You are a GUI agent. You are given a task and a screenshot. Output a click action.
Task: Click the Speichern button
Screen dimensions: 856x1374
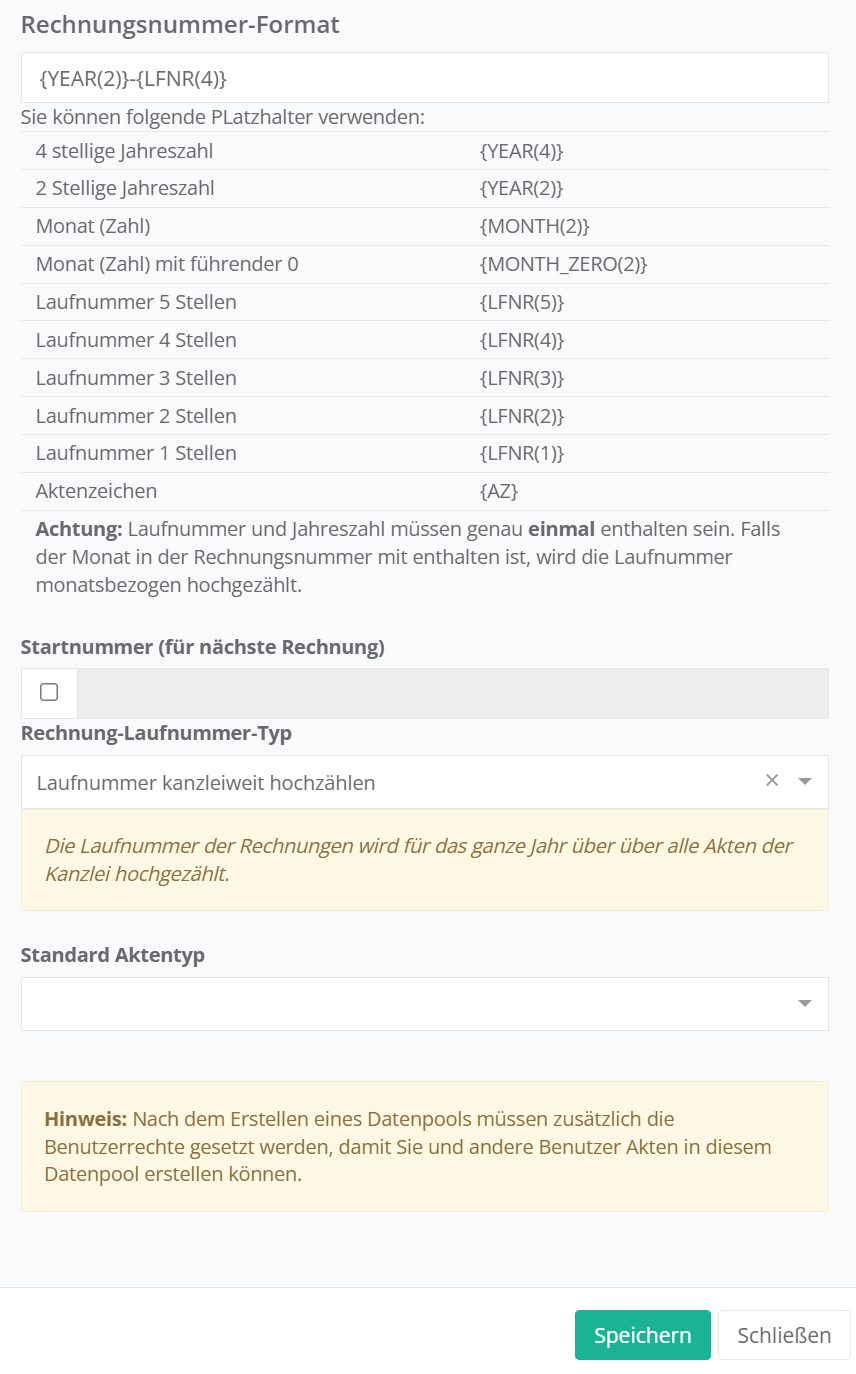642,1335
